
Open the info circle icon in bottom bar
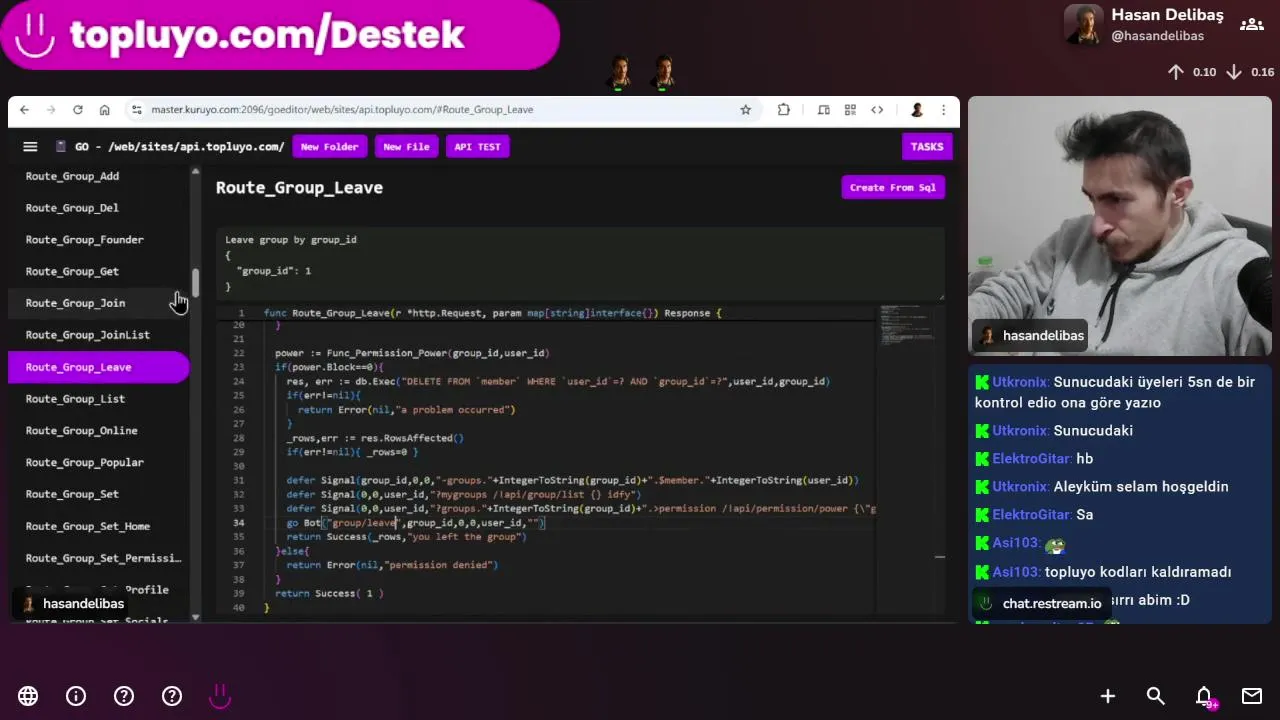[76, 696]
